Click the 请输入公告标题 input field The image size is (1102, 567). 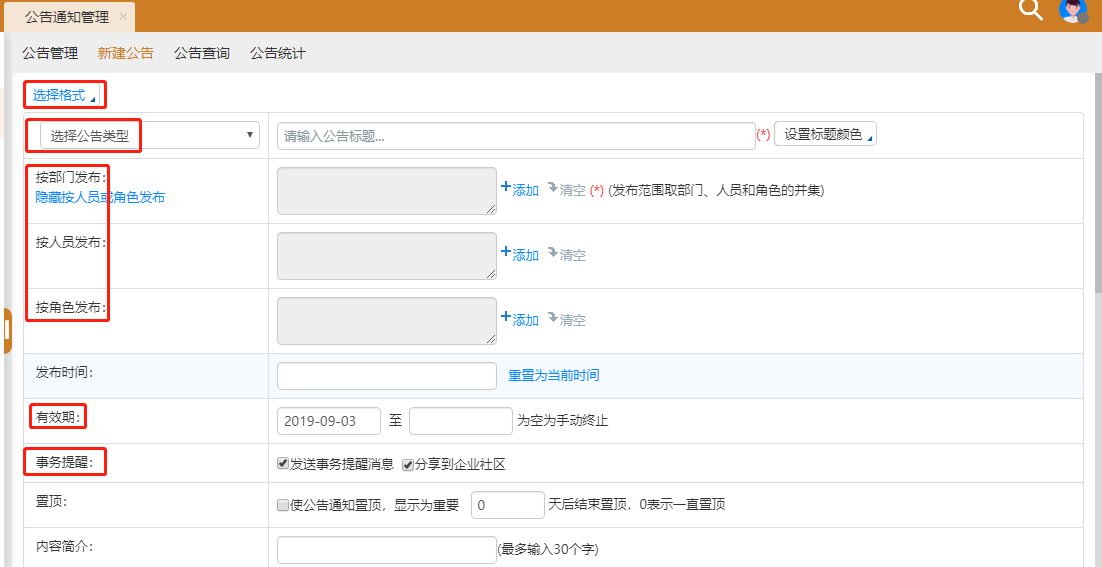coord(515,136)
